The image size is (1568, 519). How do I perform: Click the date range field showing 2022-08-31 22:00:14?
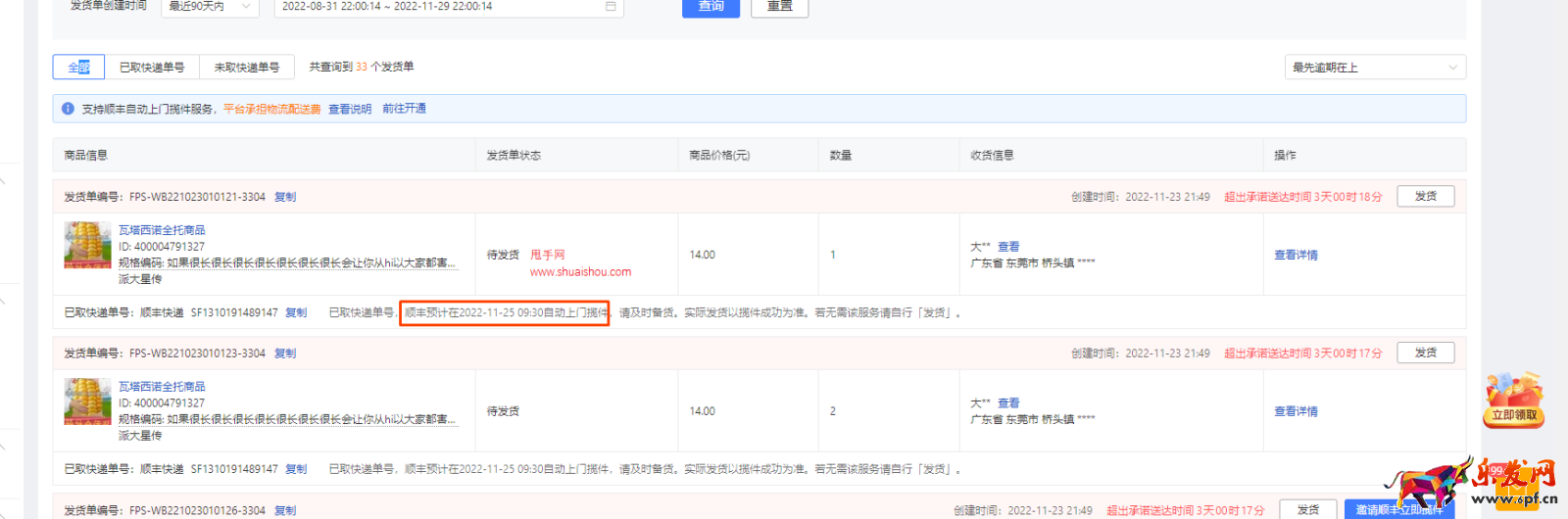pos(448,6)
